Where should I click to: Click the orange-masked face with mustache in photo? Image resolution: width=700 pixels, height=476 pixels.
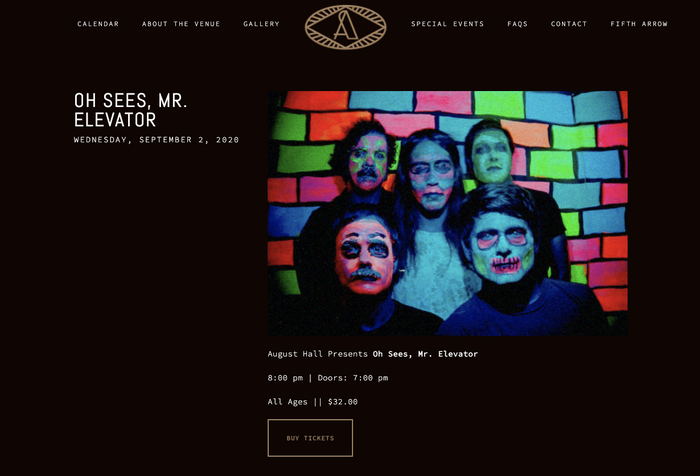pyautogui.click(x=365, y=255)
